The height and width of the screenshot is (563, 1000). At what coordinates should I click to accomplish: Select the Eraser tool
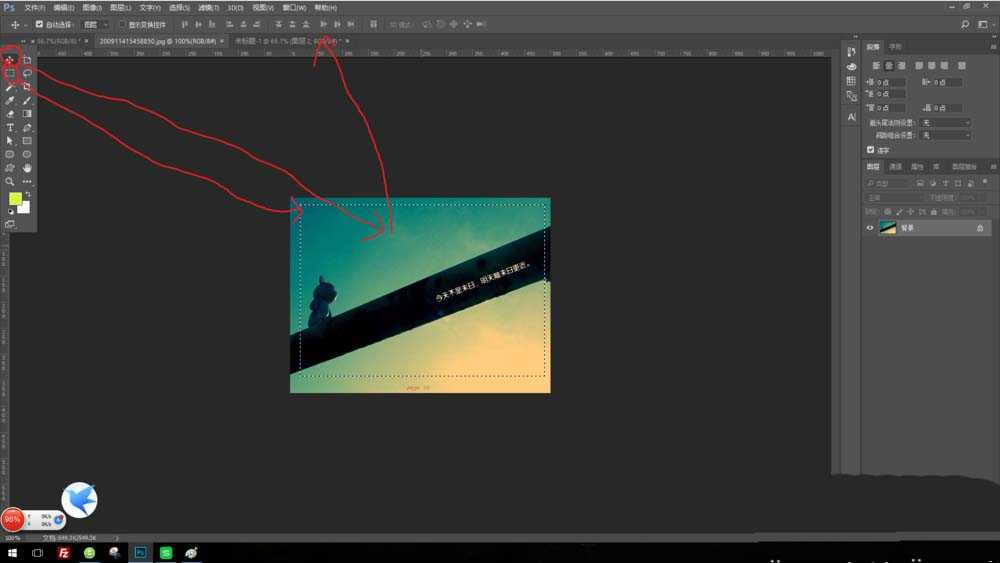point(10,114)
